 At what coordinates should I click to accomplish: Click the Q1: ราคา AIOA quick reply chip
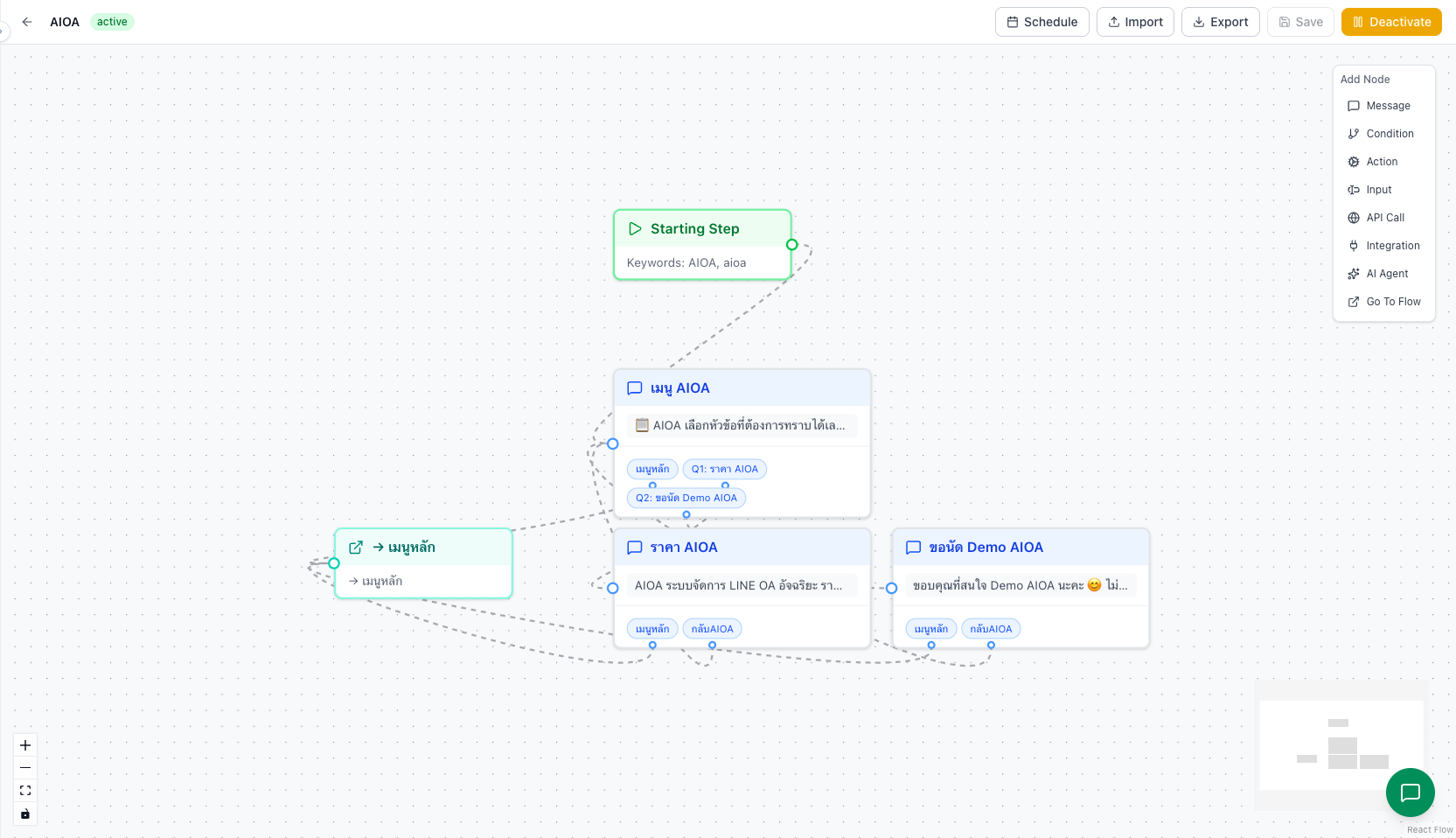[725, 469]
